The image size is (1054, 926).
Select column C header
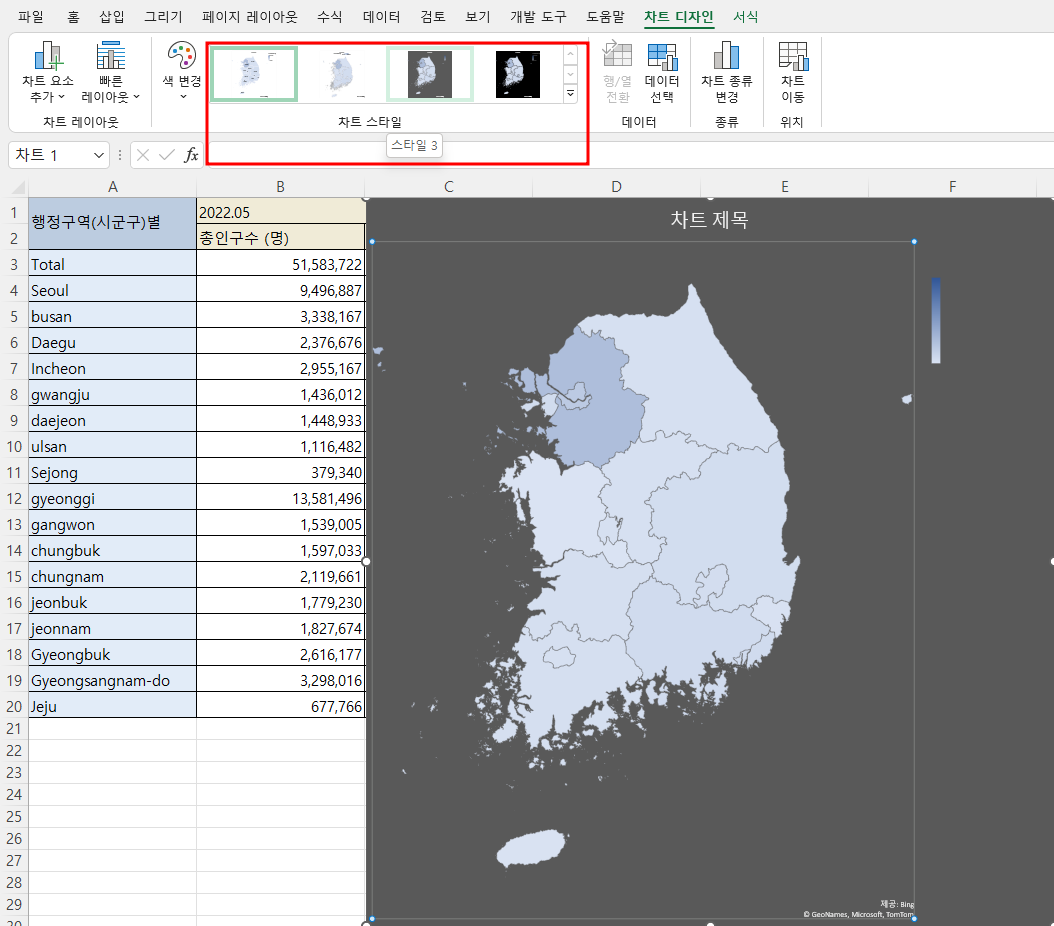click(x=448, y=187)
